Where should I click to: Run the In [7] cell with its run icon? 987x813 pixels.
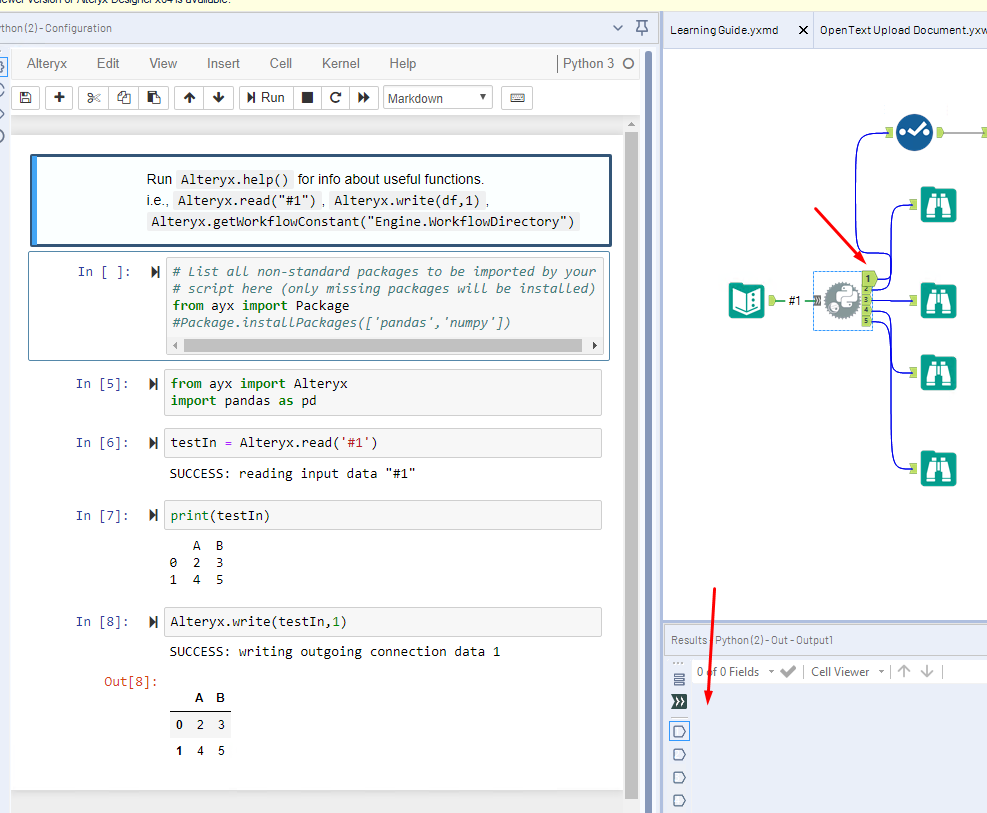[x=153, y=515]
